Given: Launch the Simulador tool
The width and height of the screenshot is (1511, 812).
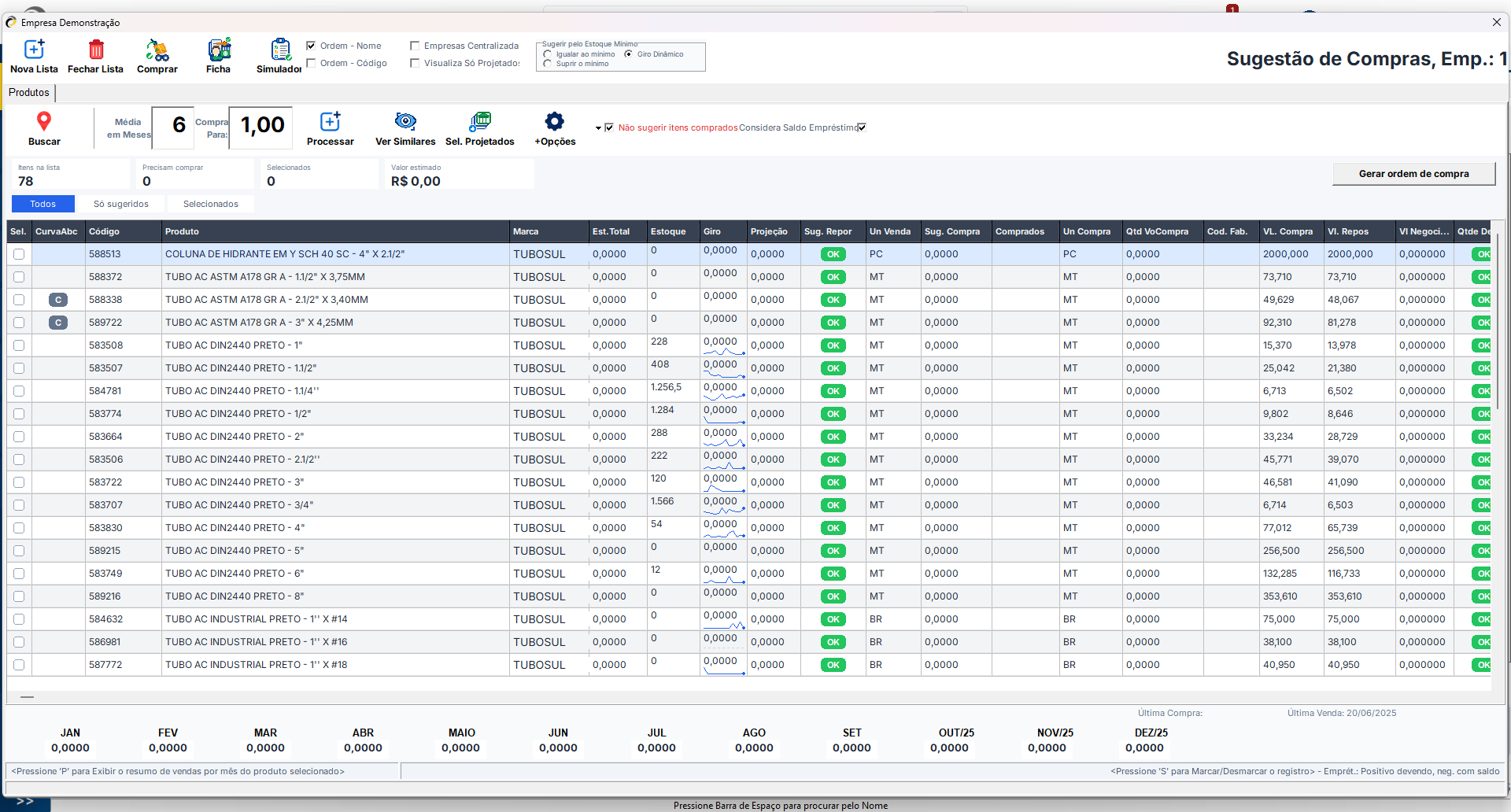Looking at the screenshot, I should 280,50.
